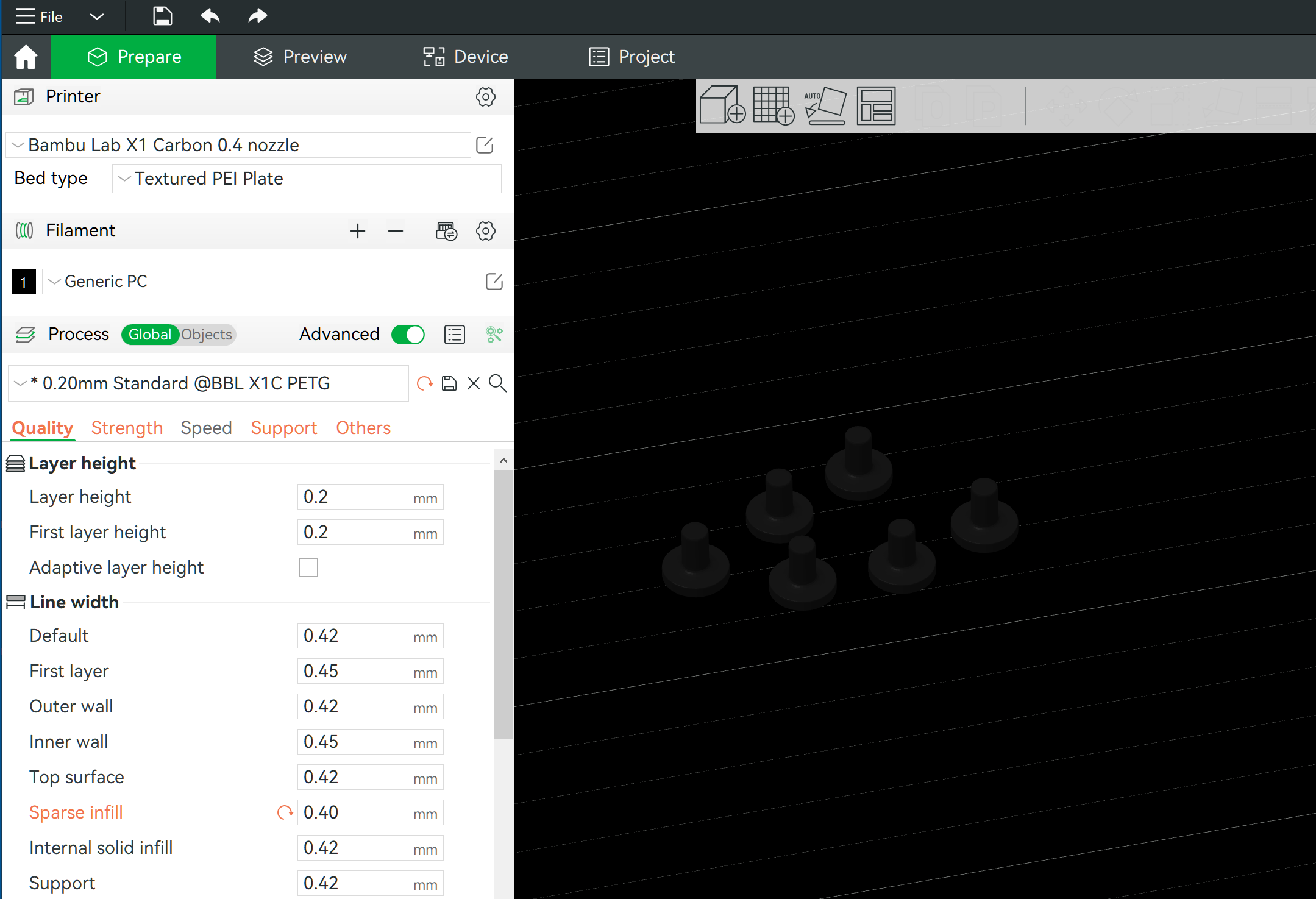This screenshot has width=1316, height=899.
Task: Edit the First layer height value
Action: point(369,531)
